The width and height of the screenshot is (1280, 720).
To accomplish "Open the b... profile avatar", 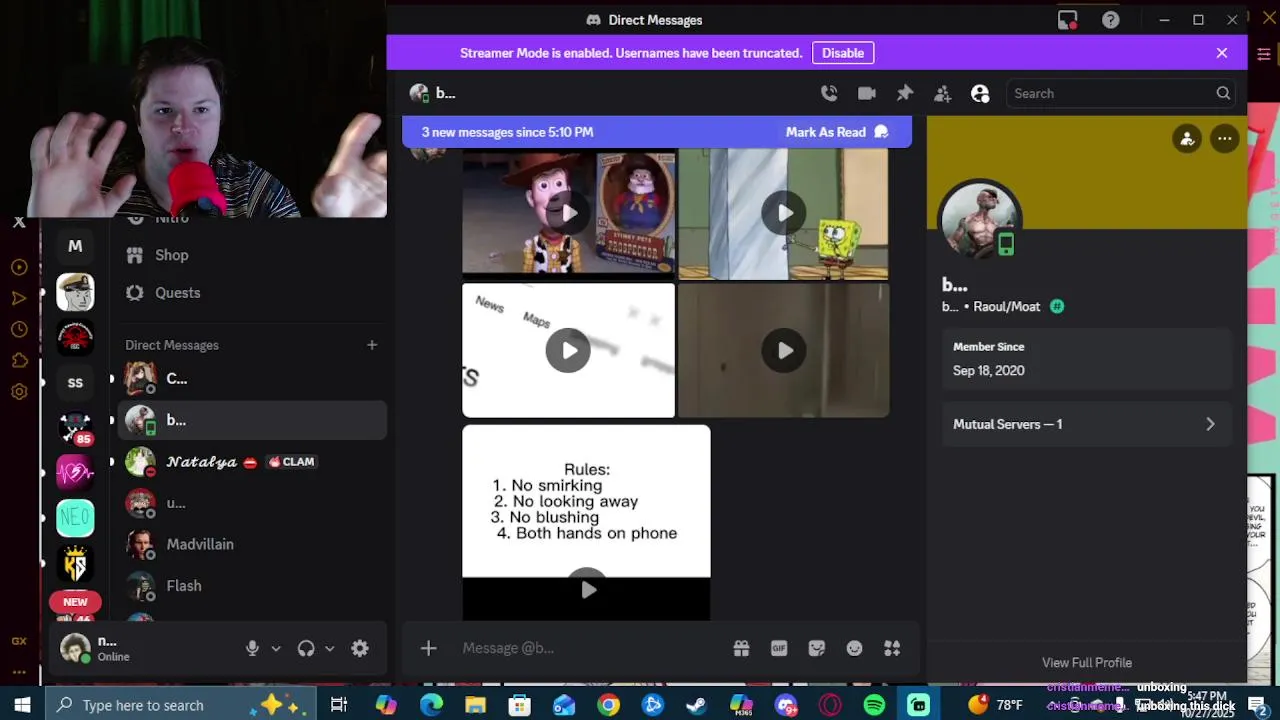I will tap(979, 220).
